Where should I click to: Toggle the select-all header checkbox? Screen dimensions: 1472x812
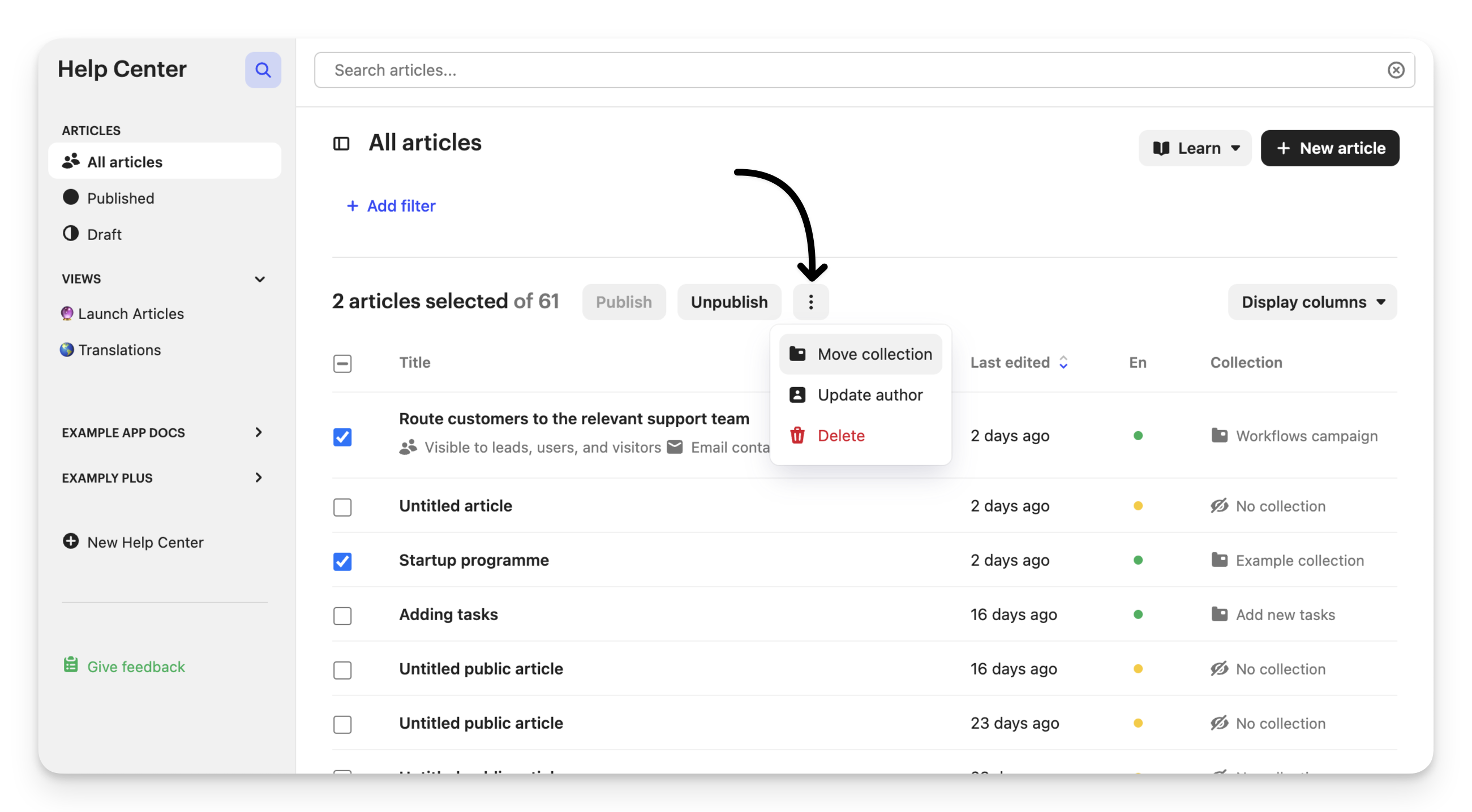tap(342, 363)
